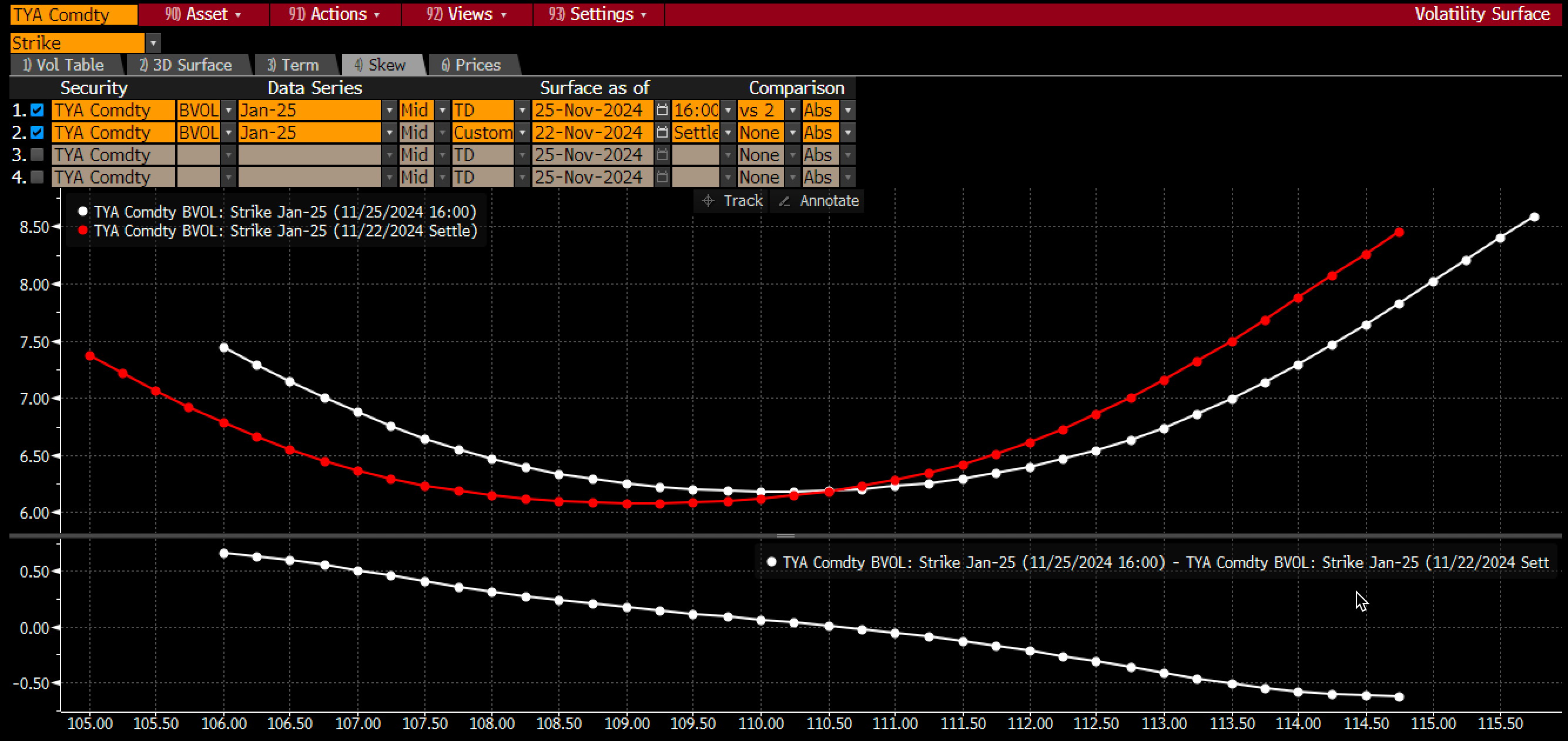
Task: Click the Track crosshair icon
Action: [x=708, y=201]
